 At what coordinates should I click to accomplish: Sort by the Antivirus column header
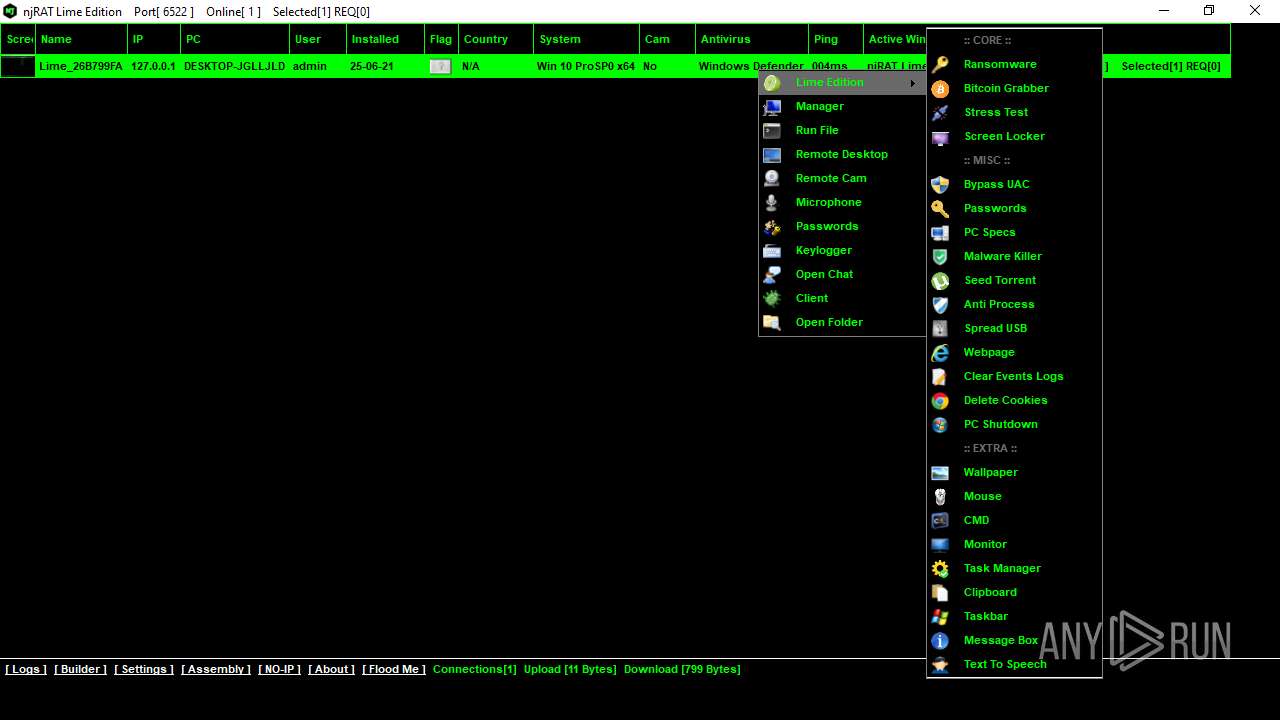[x=752, y=39]
